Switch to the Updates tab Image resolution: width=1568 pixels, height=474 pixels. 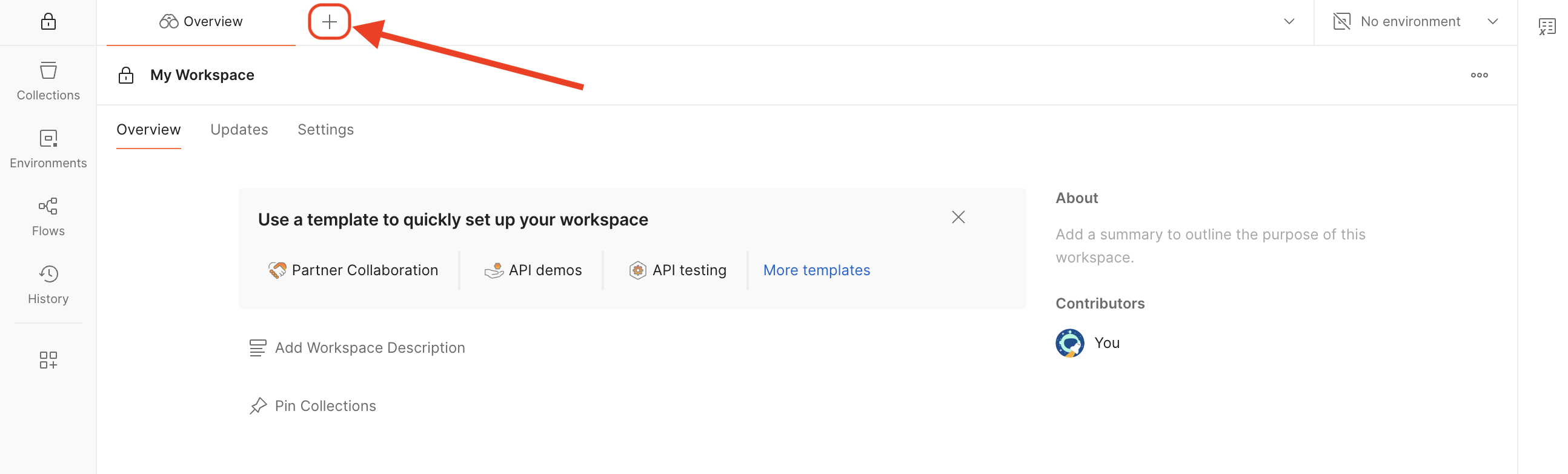pyautogui.click(x=239, y=130)
